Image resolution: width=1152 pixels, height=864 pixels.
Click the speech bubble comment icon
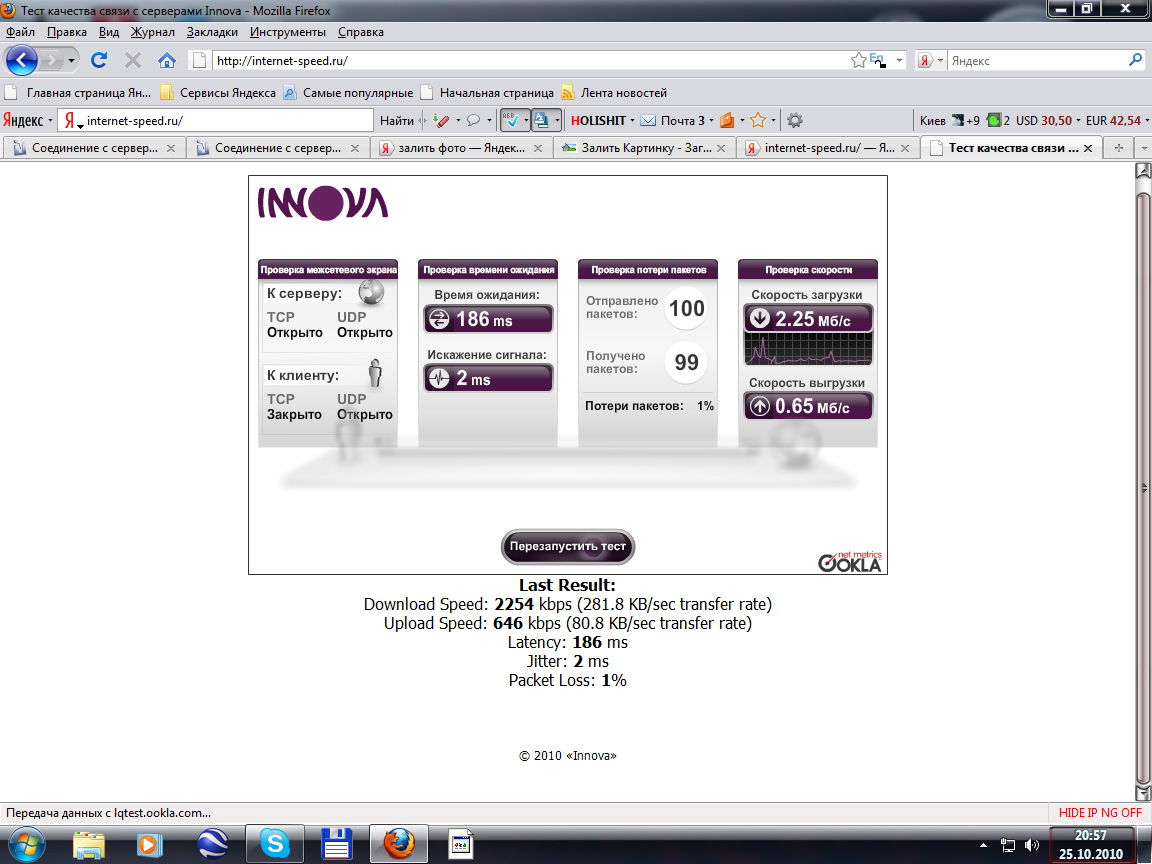pos(474,120)
